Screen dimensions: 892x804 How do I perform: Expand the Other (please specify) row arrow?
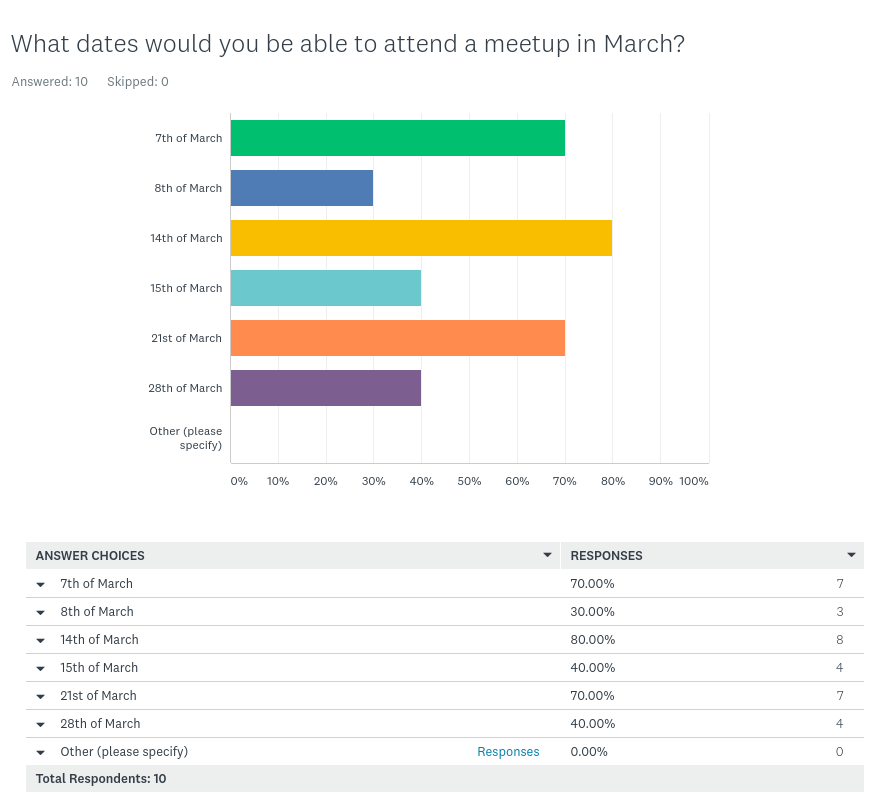tap(41, 752)
